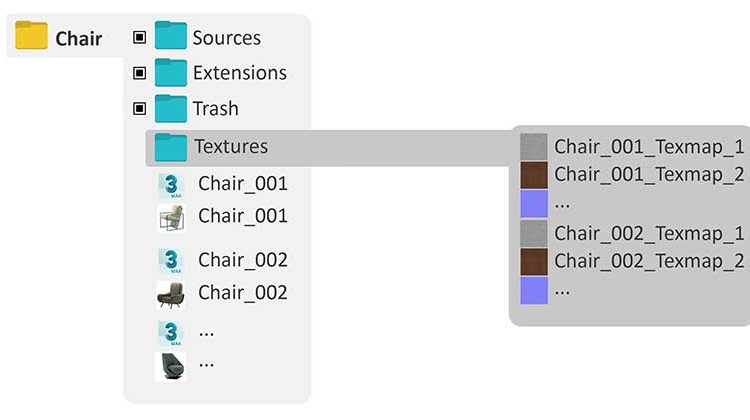
Task: Expand the Chair root folder label
Action: pos(78,39)
